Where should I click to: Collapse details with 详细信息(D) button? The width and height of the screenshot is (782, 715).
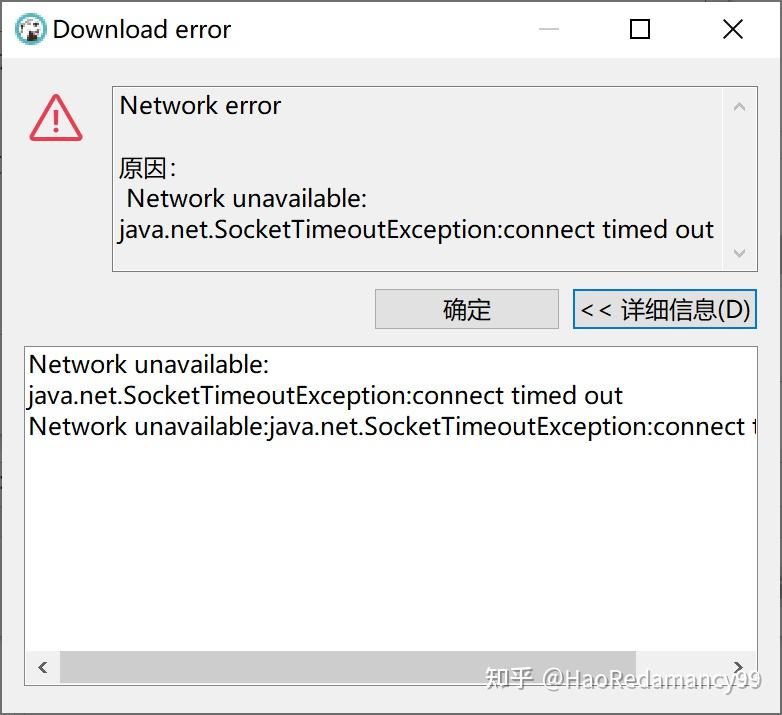tap(665, 309)
